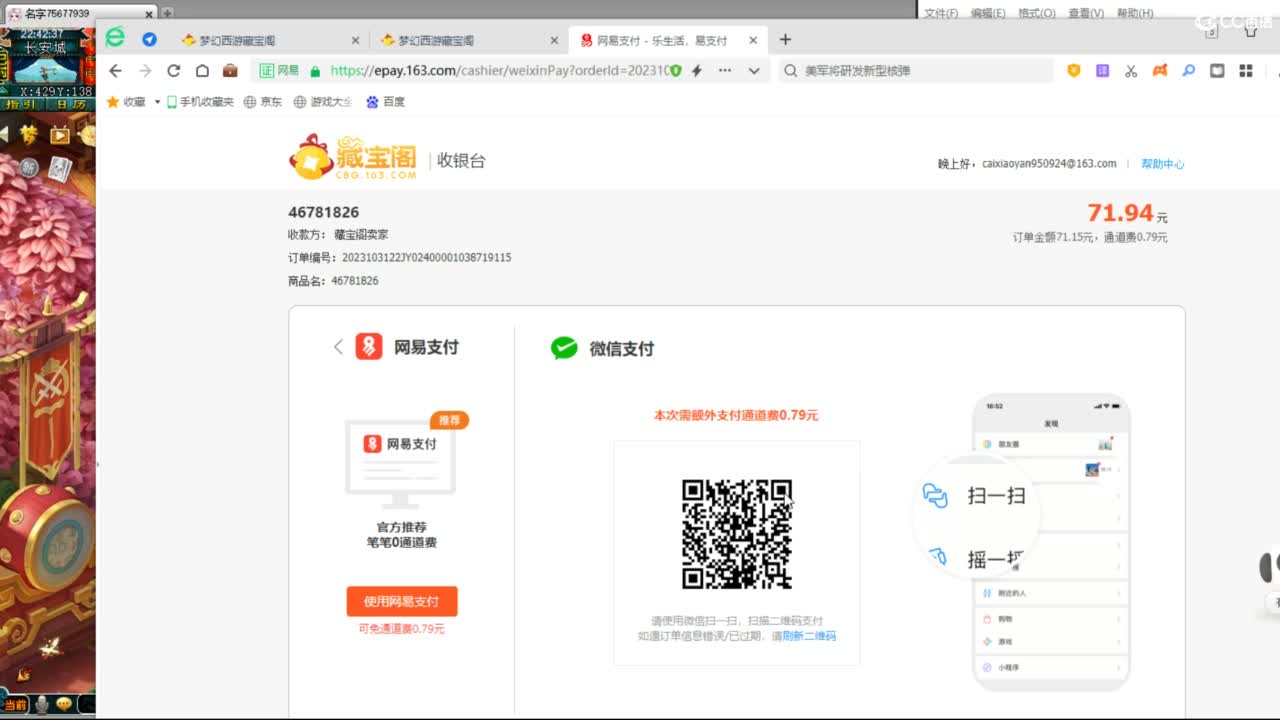Expand the 收藏 bookmarks dropdown arrow
This screenshot has width=1280, height=720.
click(x=157, y=102)
